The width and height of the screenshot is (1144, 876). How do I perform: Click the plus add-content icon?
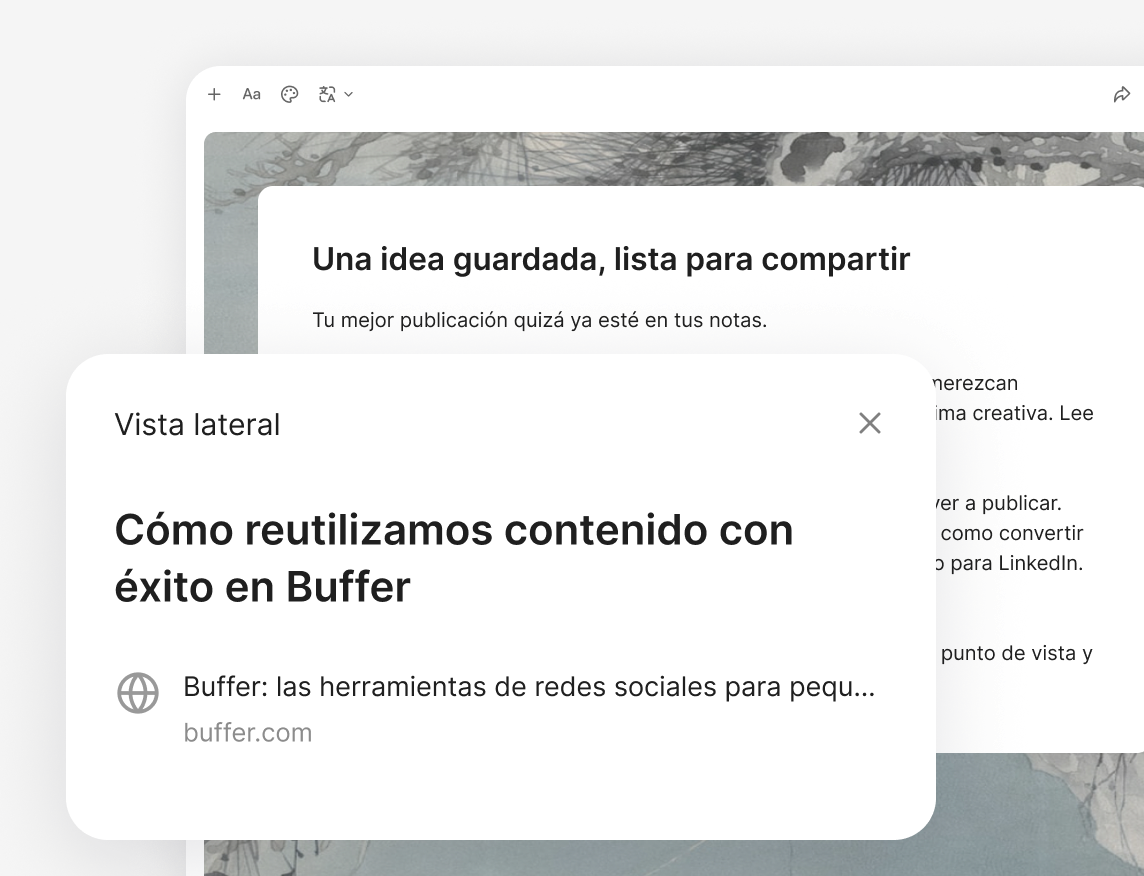214,94
